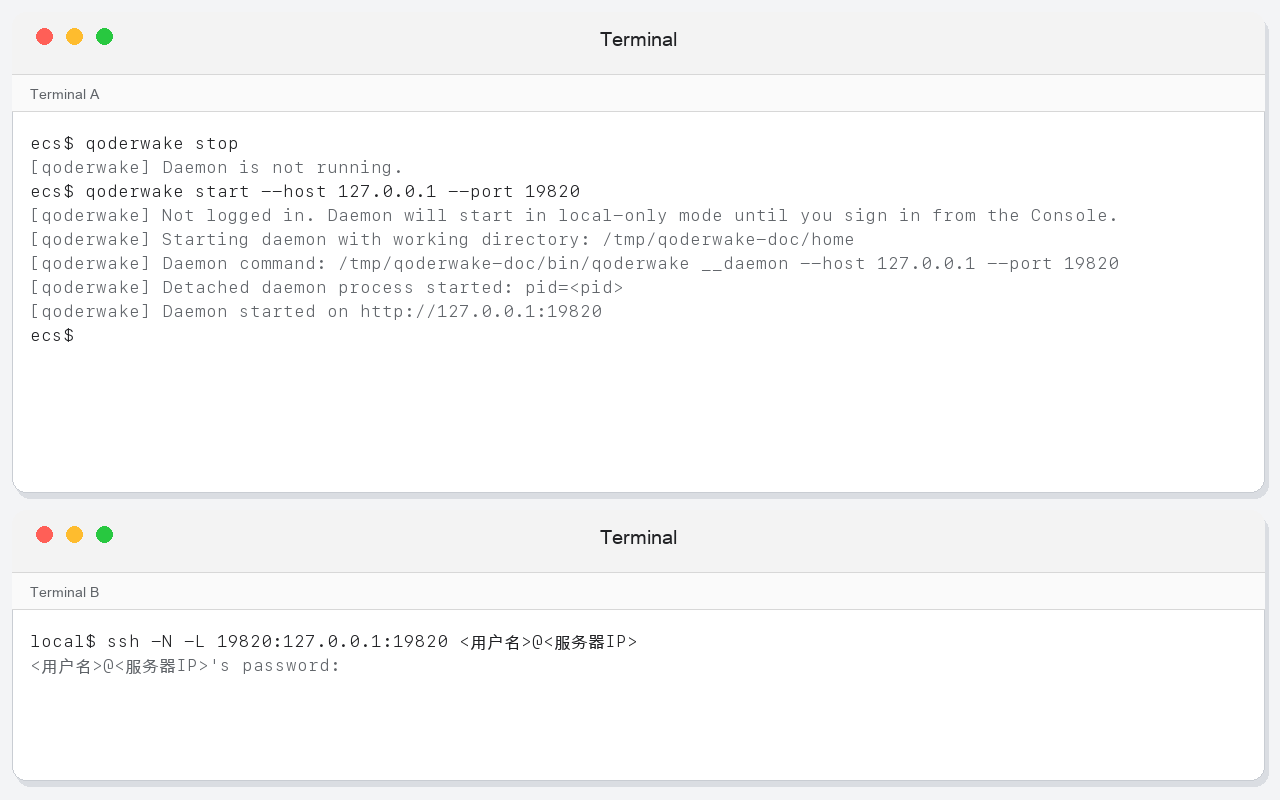This screenshot has height=800, width=1280.
Task: Click the qoderwake start command line
Action: 305,192
